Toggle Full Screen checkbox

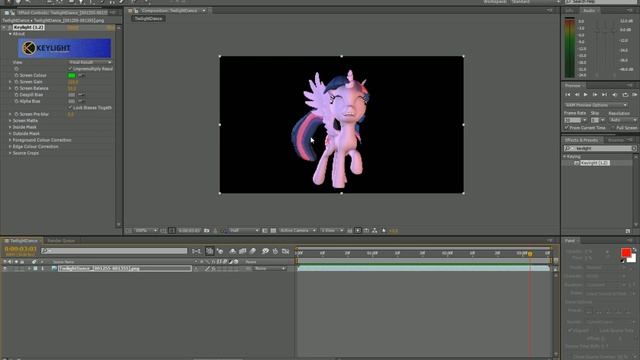click(613, 128)
